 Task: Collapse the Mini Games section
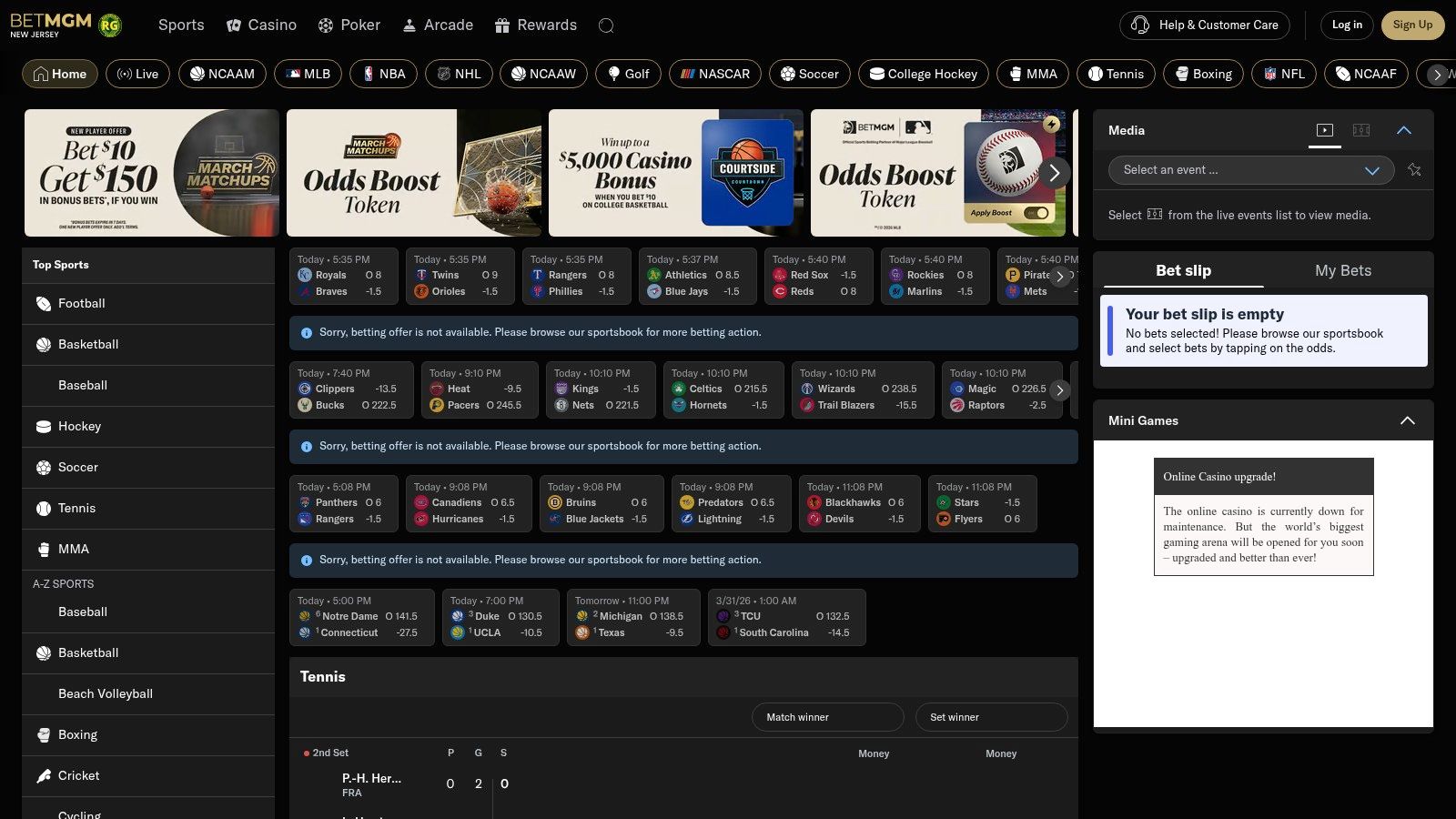tap(1407, 420)
